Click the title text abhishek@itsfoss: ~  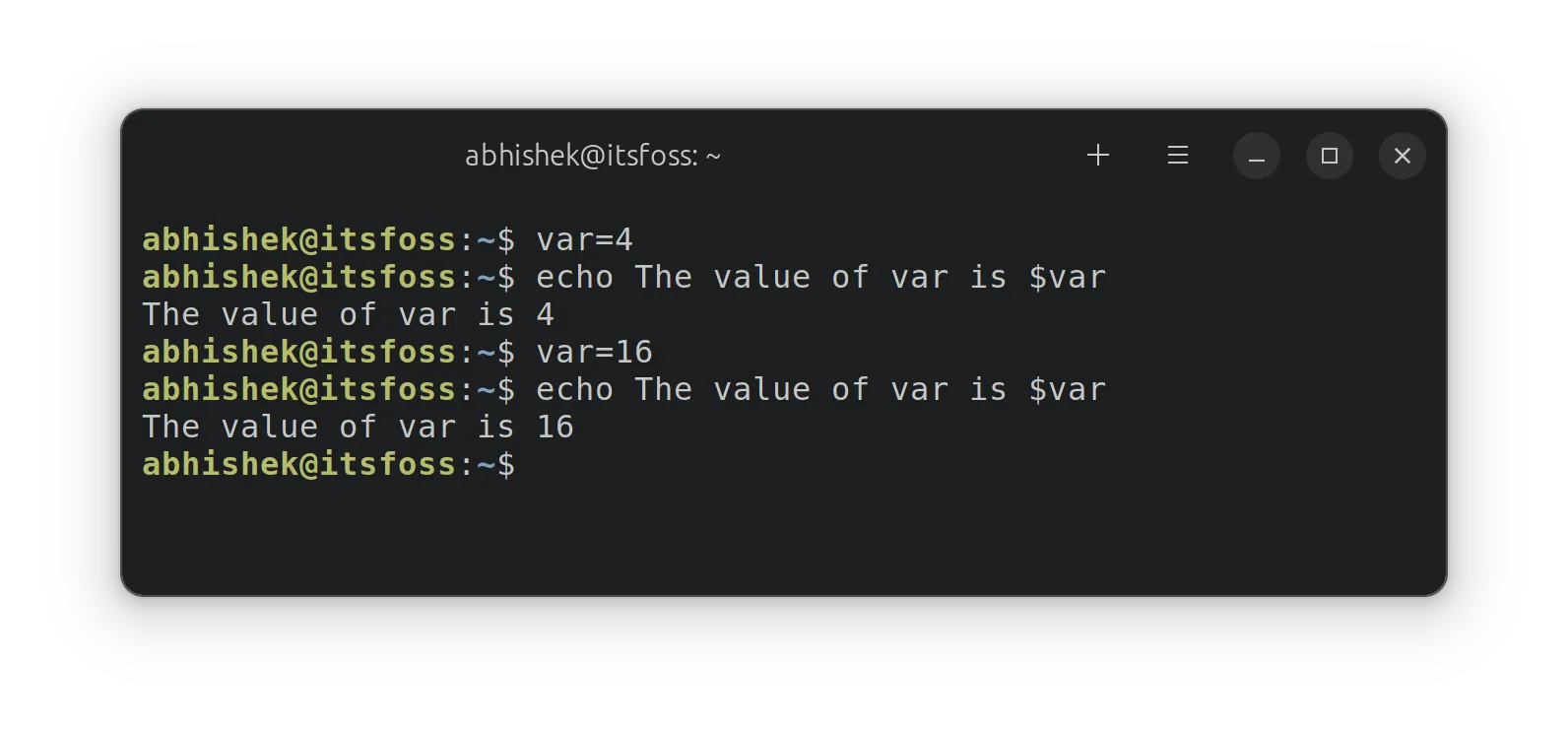click(x=593, y=155)
